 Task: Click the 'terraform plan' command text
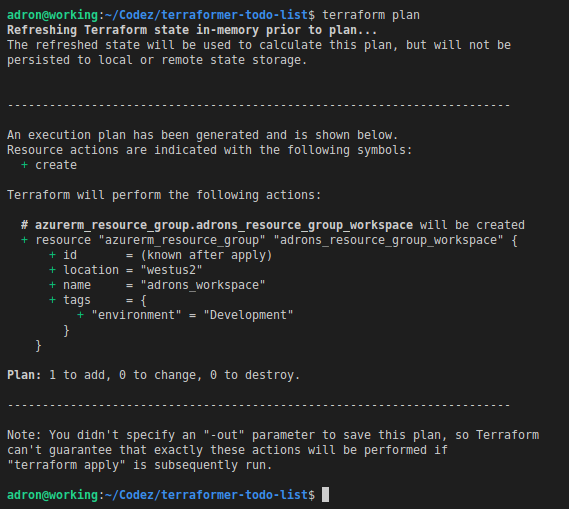tap(371, 15)
